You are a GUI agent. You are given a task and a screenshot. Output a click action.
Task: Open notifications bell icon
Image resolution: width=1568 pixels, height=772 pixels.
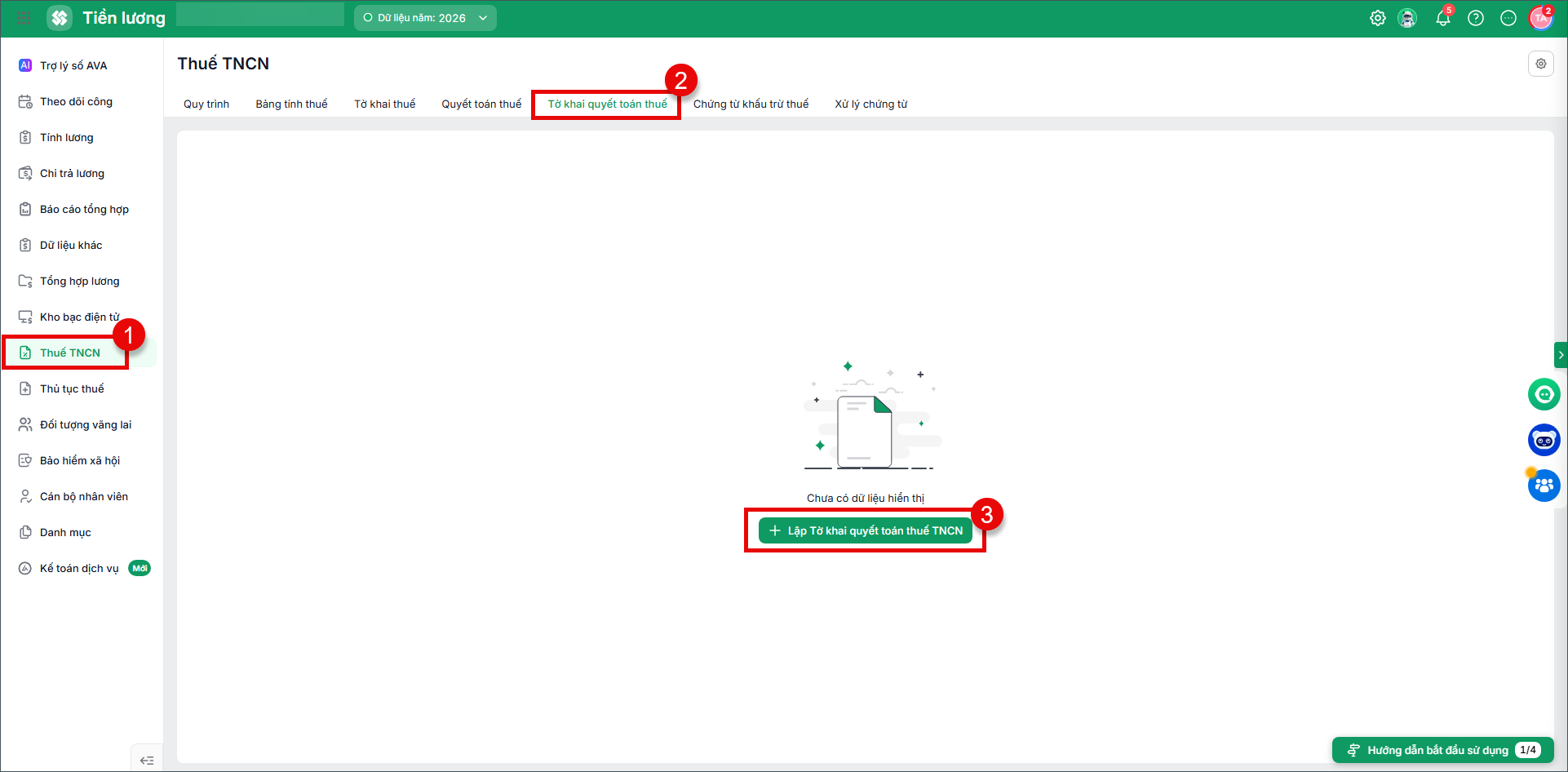pos(1443,18)
